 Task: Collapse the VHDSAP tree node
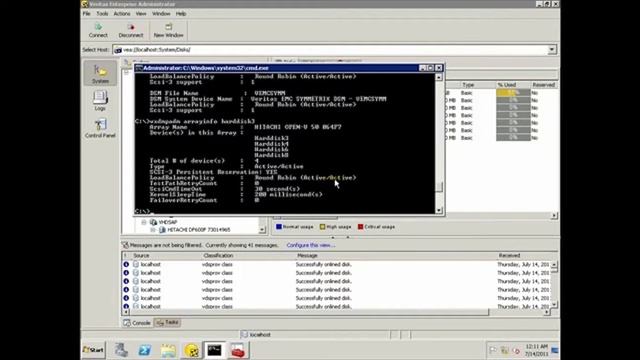tap(144, 222)
